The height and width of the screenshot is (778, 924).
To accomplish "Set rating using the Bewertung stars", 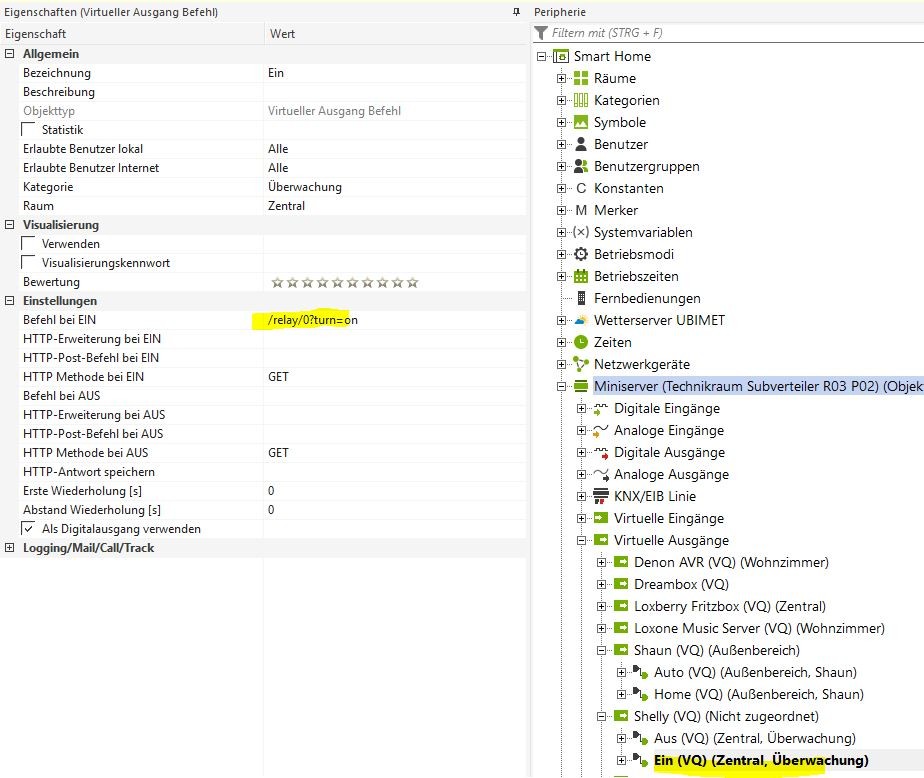I will [x=344, y=283].
